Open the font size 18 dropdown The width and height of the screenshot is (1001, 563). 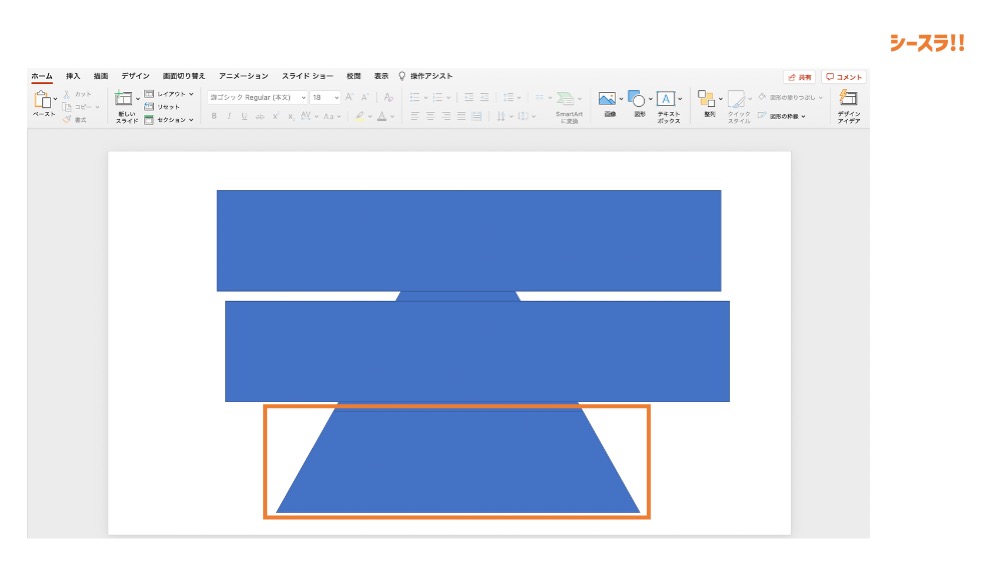click(336, 98)
